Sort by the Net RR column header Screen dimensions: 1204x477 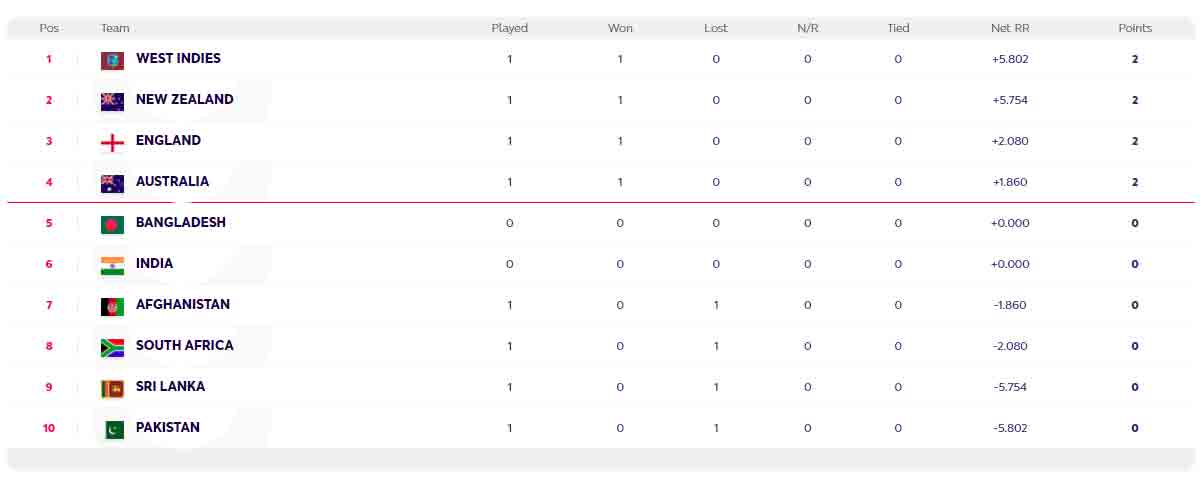[1009, 28]
